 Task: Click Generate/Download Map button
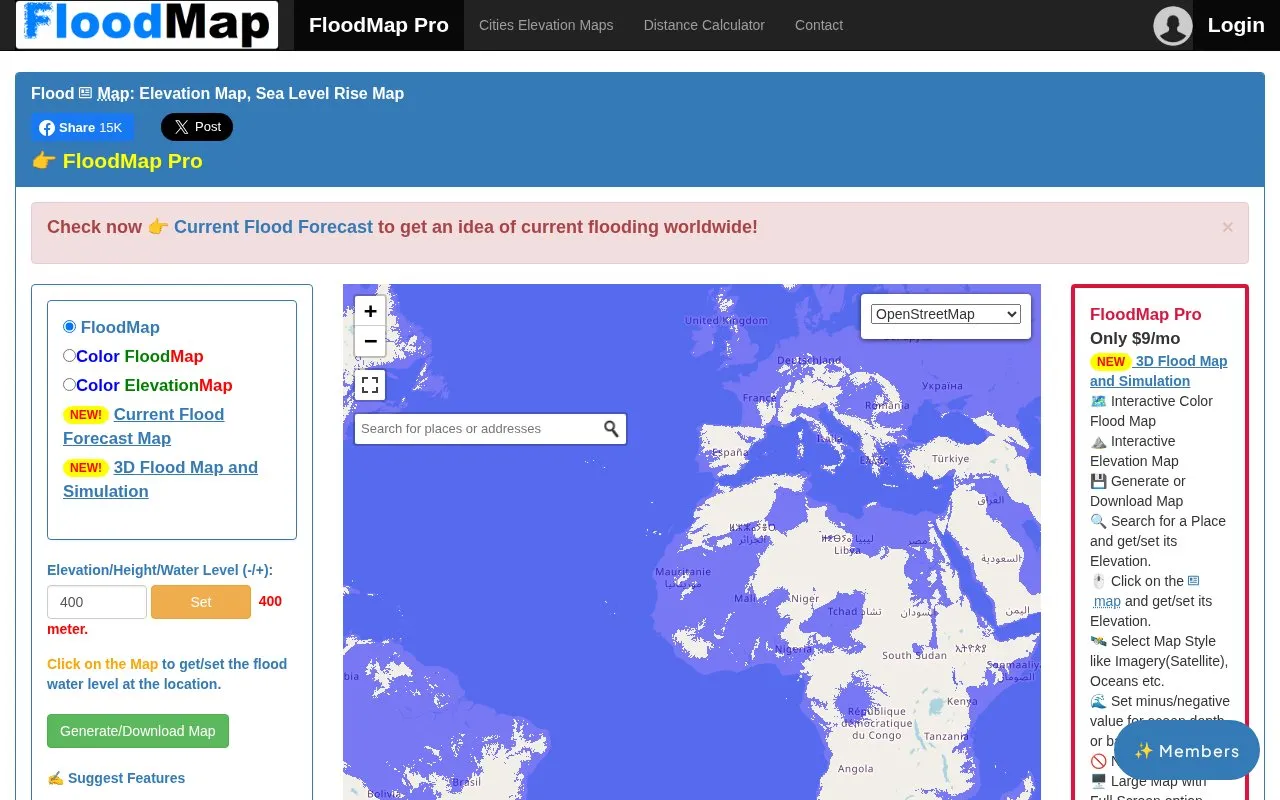coord(138,731)
